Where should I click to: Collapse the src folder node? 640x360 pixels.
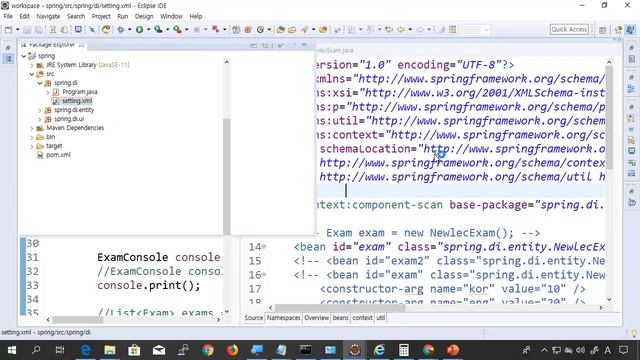coord(32,74)
